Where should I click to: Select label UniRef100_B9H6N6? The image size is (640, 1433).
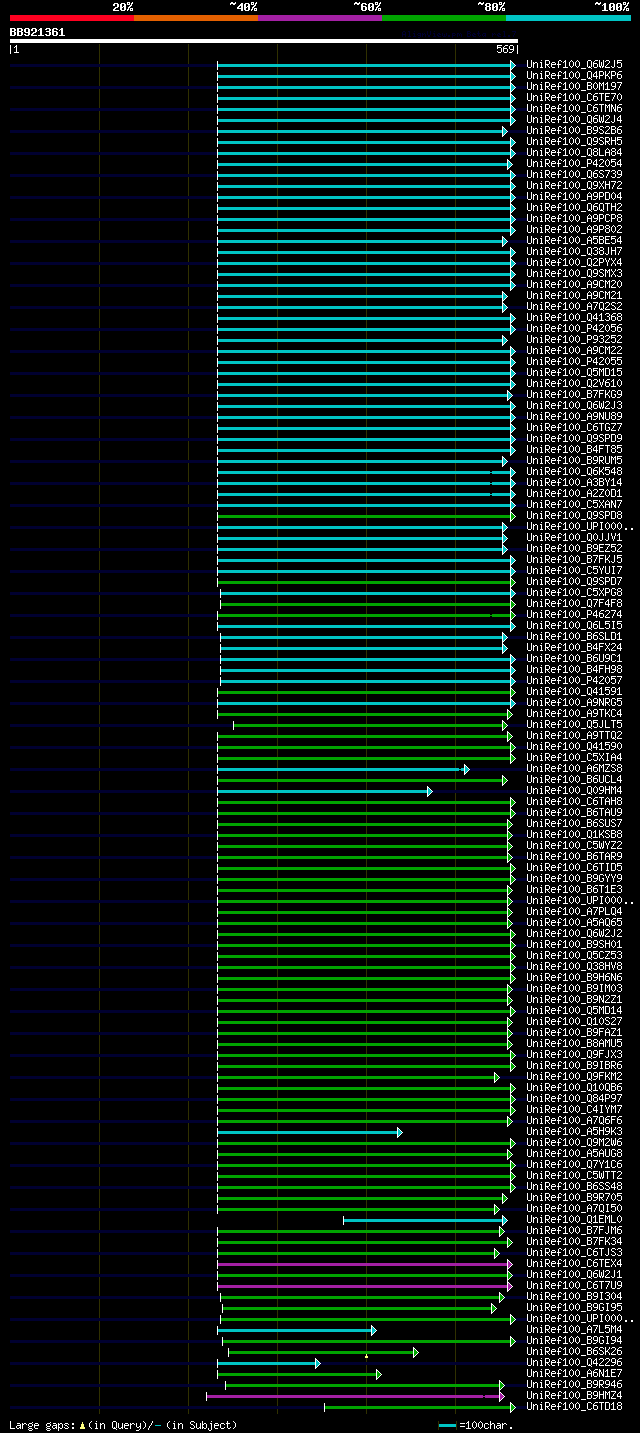574,977
